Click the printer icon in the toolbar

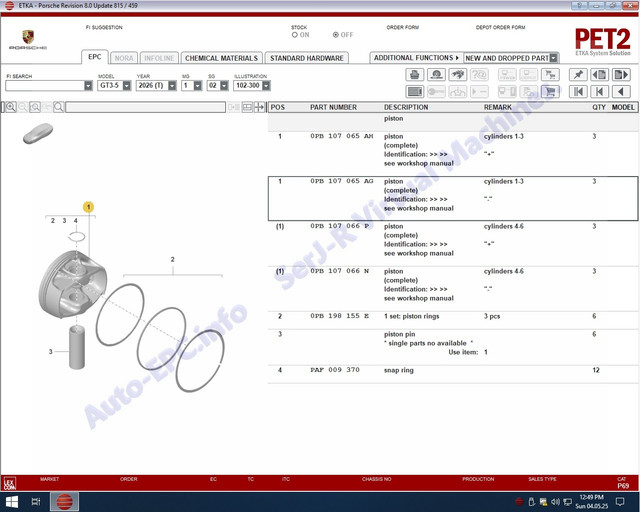415,75
